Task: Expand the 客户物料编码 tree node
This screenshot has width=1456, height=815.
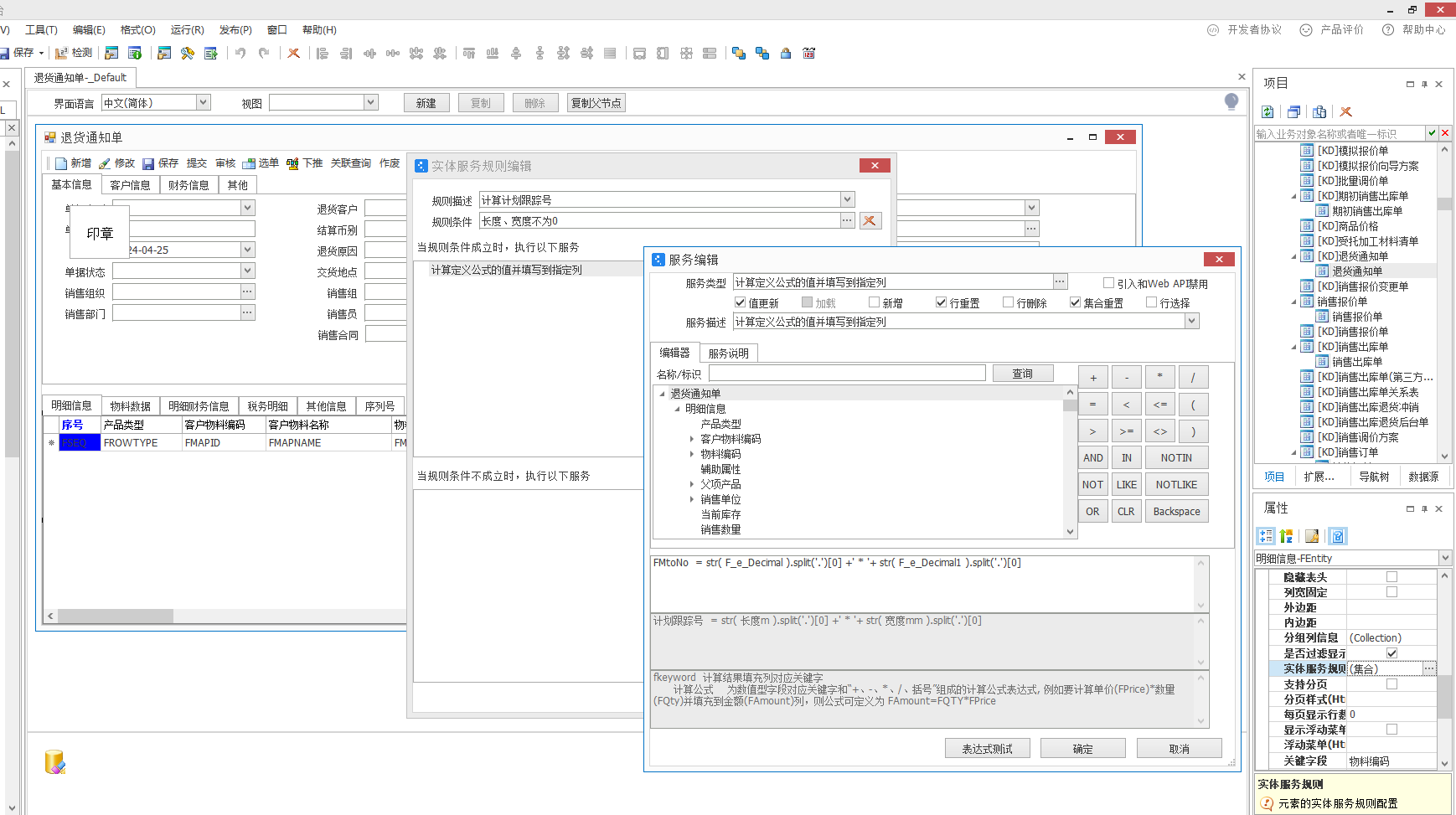Action: 692,439
